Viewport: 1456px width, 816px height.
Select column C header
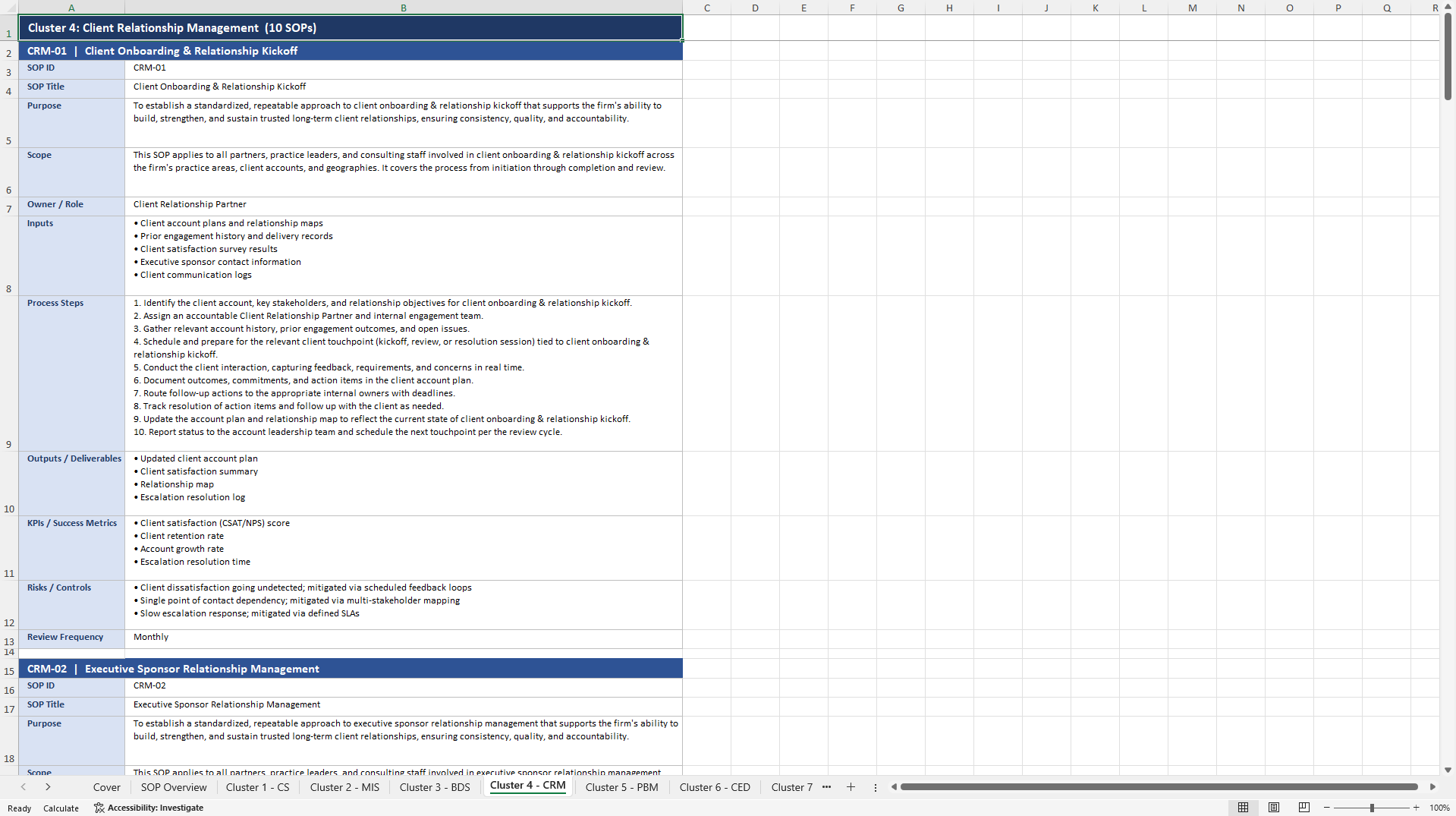[x=706, y=8]
